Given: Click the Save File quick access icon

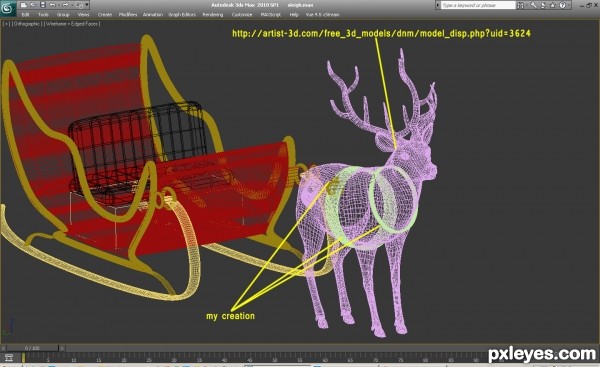Looking at the screenshot, I should click(x=43, y=5).
